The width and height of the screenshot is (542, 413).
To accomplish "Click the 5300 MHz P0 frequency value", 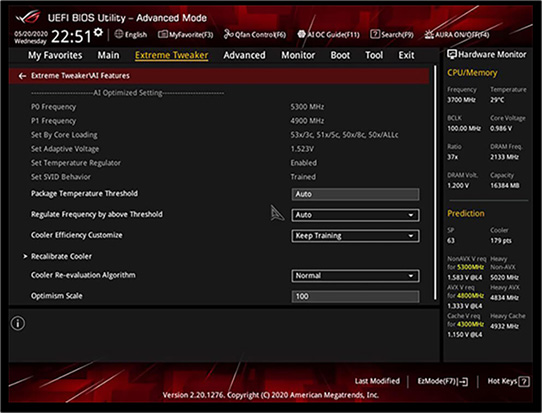I will click(x=307, y=107).
